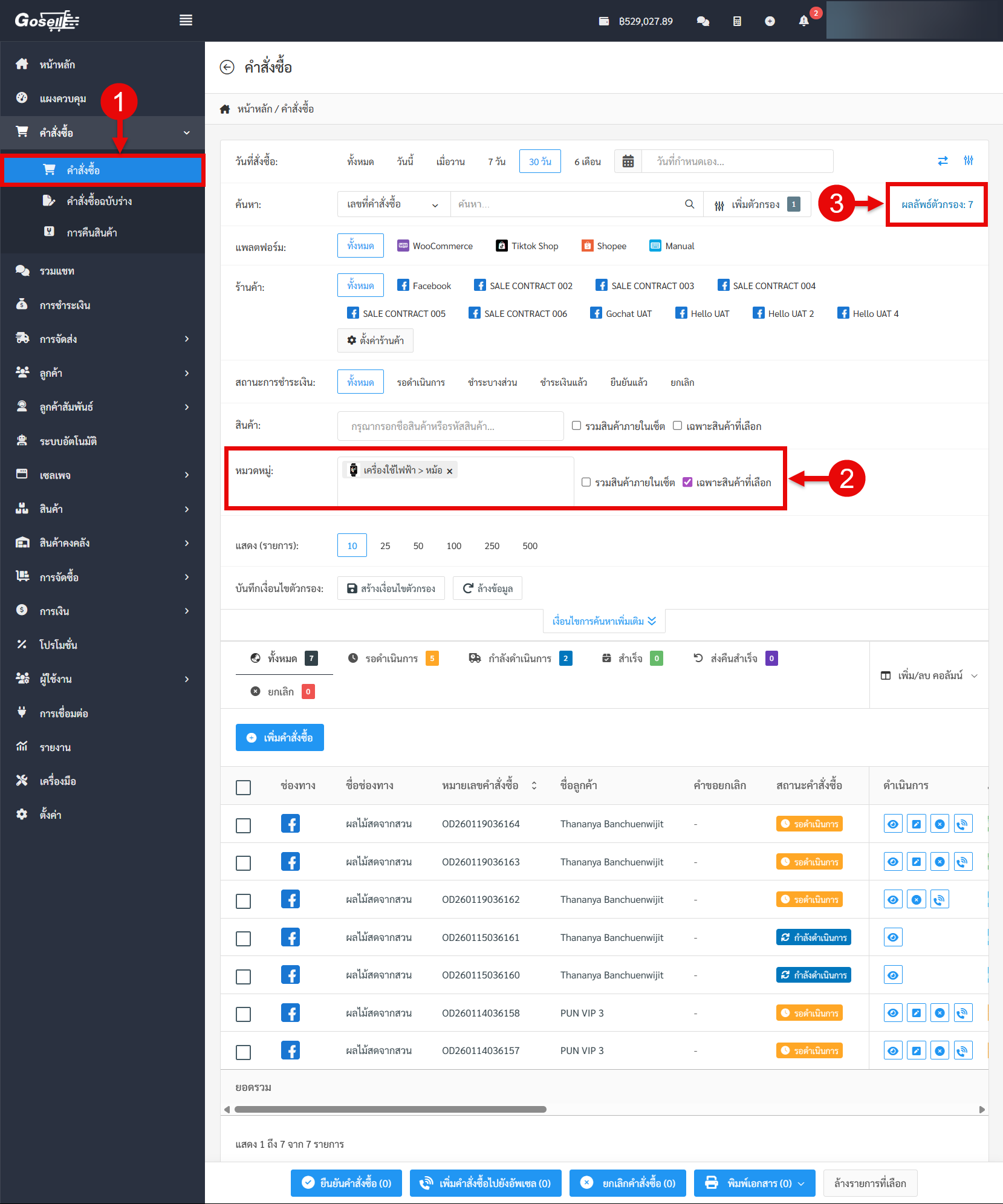Image resolution: width=1003 pixels, height=1204 pixels.
Task: View order OD260119036164 with eye icon
Action: pos(893,824)
